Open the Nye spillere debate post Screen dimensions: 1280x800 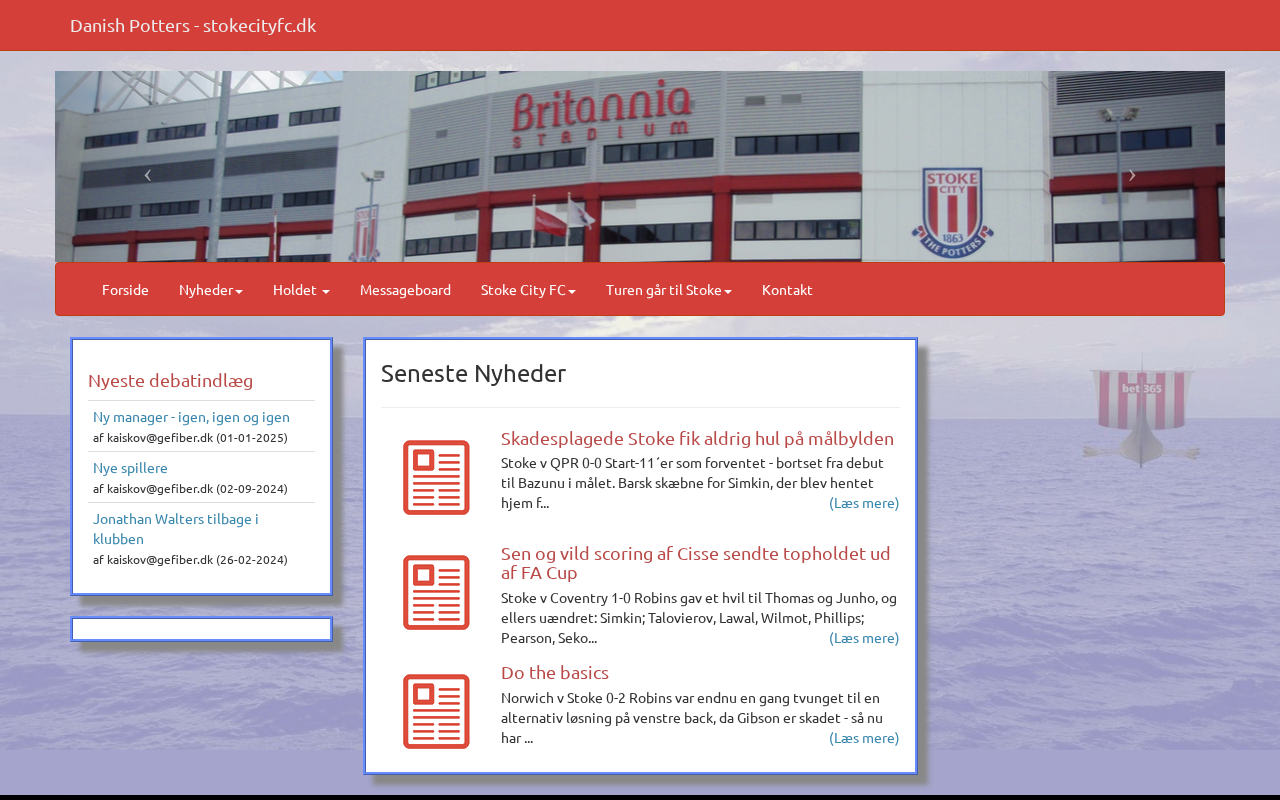pyautogui.click(x=130, y=468)
